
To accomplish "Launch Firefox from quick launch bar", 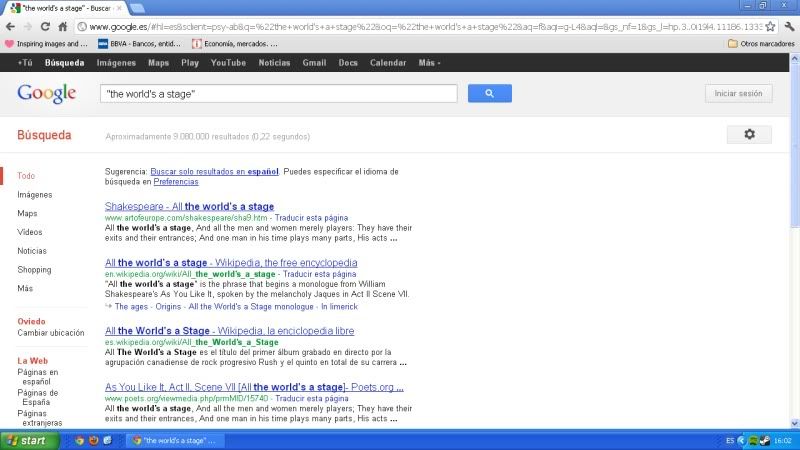I will coord(93,440).
